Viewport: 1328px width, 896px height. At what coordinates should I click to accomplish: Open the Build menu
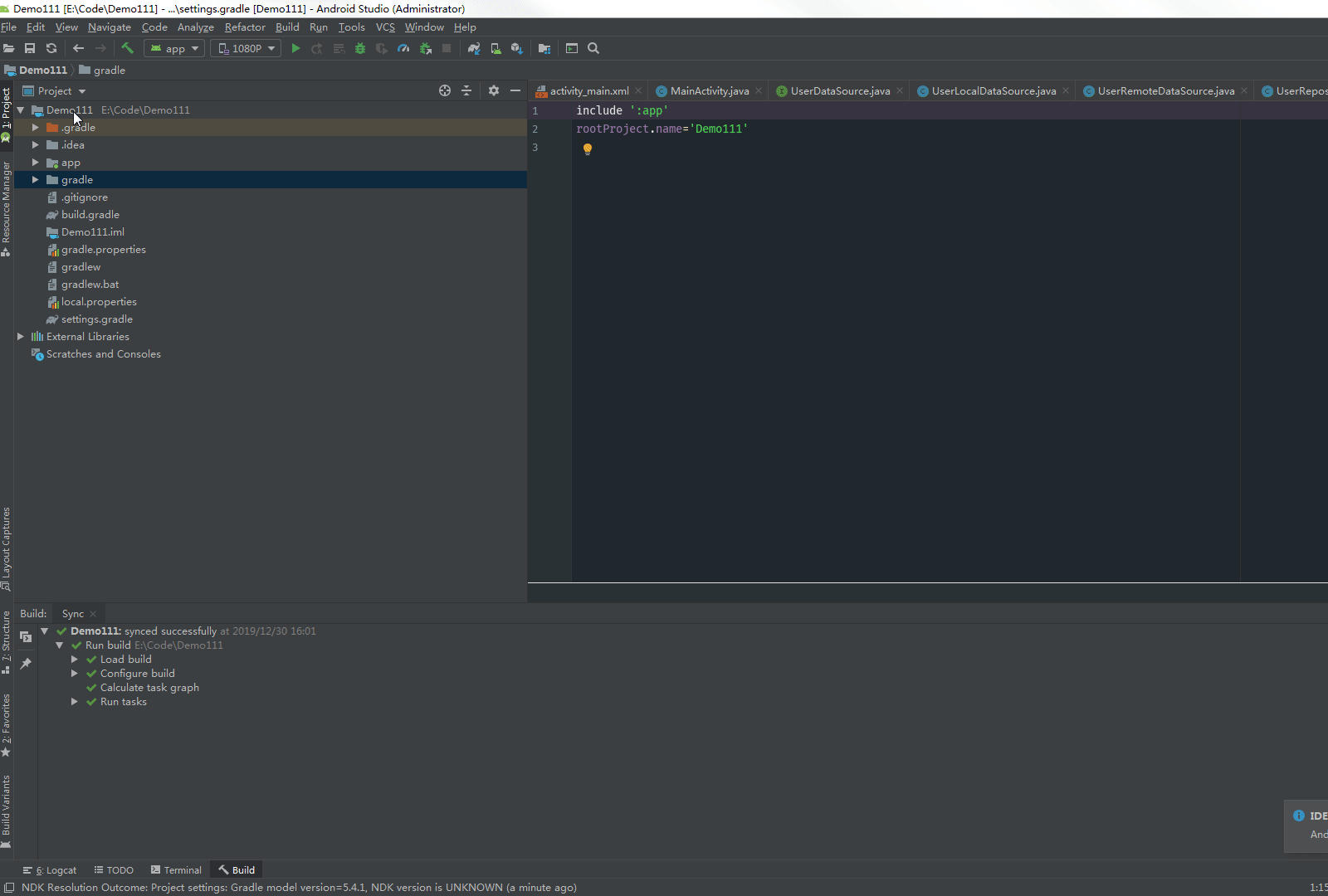click(x=287, y=27)
